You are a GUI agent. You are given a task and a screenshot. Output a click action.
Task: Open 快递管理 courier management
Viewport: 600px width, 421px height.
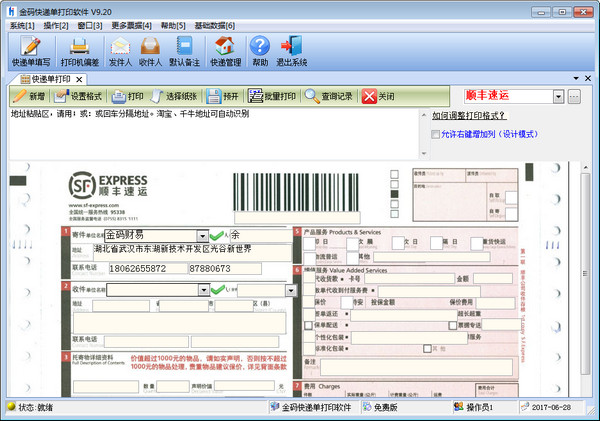(x=225, y=52)
